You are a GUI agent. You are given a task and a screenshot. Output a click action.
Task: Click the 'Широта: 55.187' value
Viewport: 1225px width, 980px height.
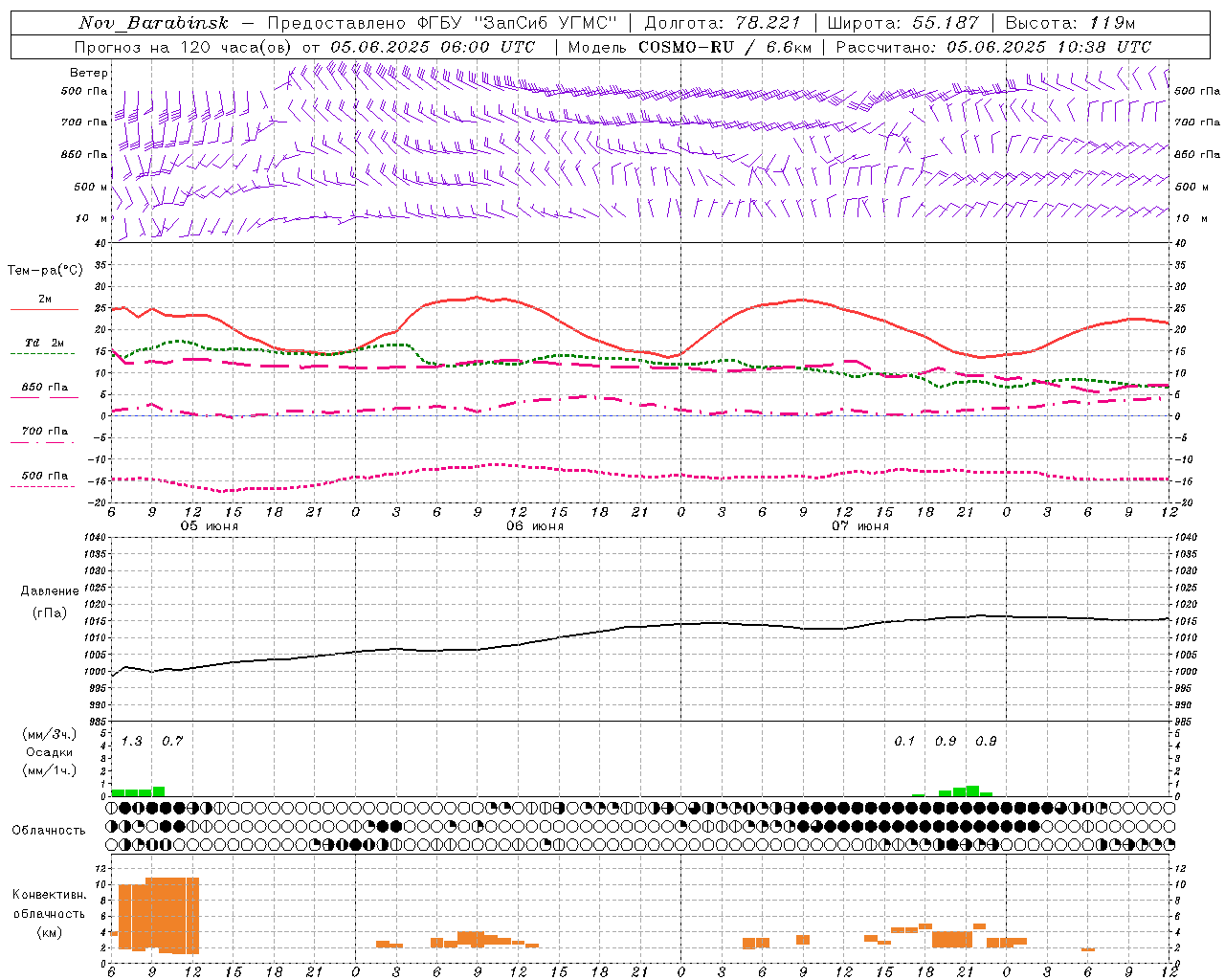[902, 23]
